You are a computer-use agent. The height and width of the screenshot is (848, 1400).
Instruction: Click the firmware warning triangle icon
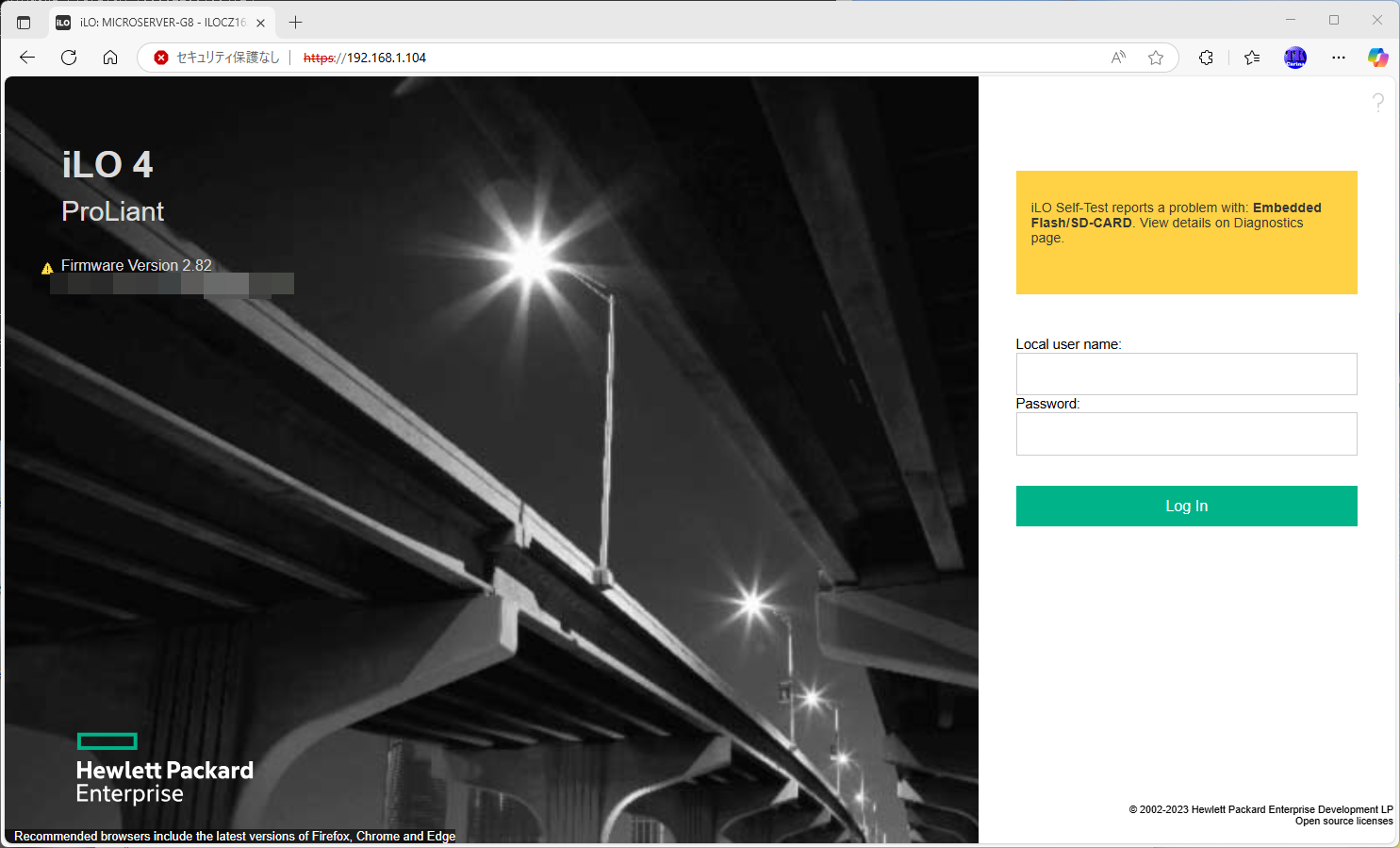pyautogui.click(x=47, y=268)
